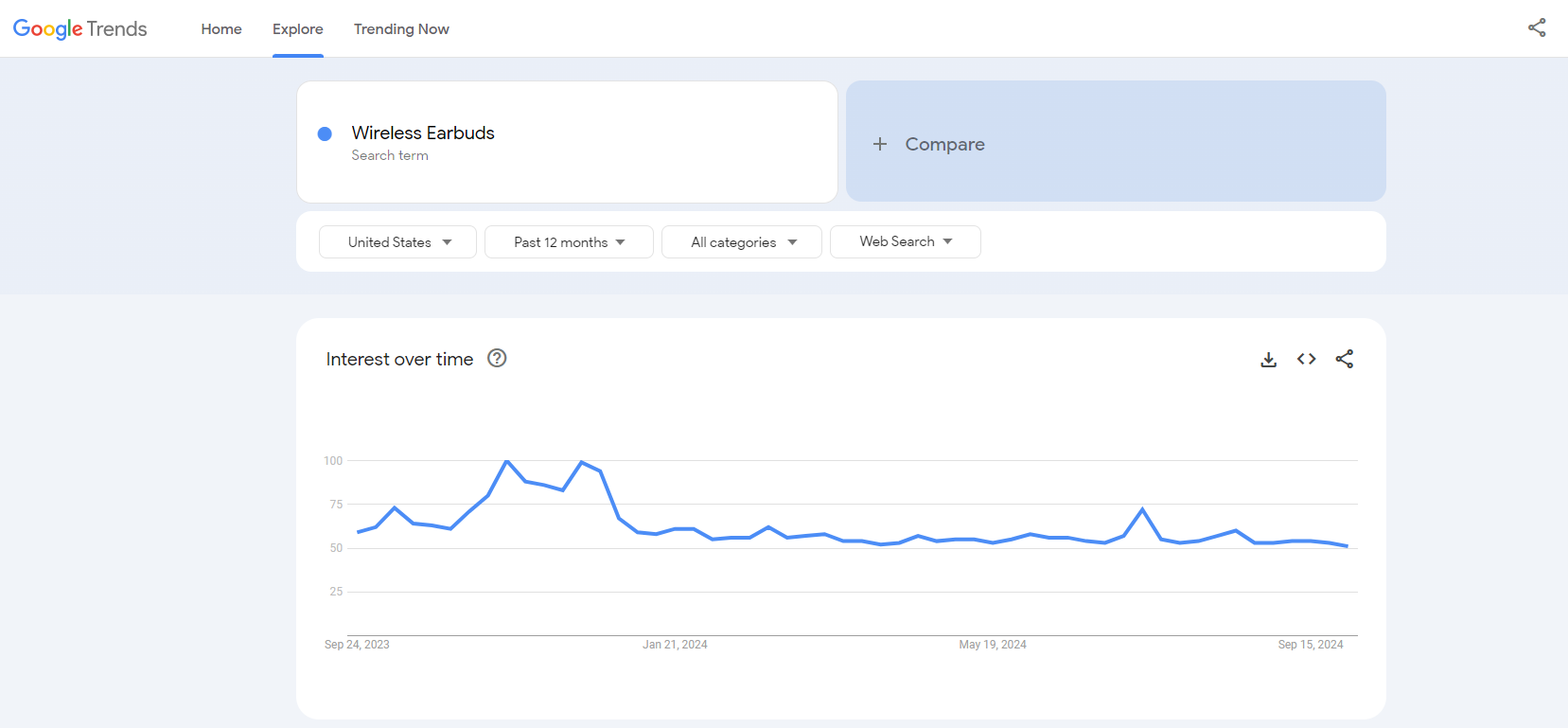
Task: Click the 100 value on the chart axis
Action: click(333, 461)
